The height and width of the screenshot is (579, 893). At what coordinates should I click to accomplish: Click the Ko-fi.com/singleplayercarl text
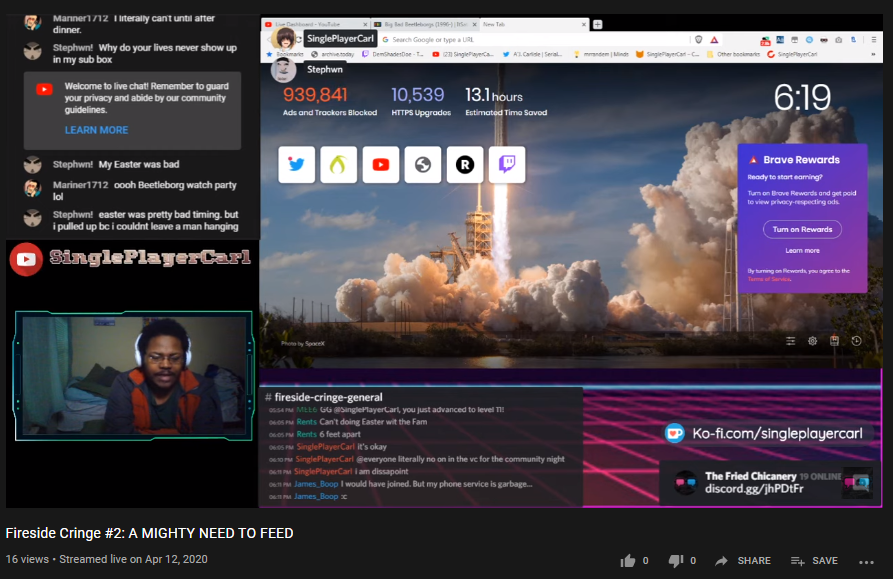777,434
